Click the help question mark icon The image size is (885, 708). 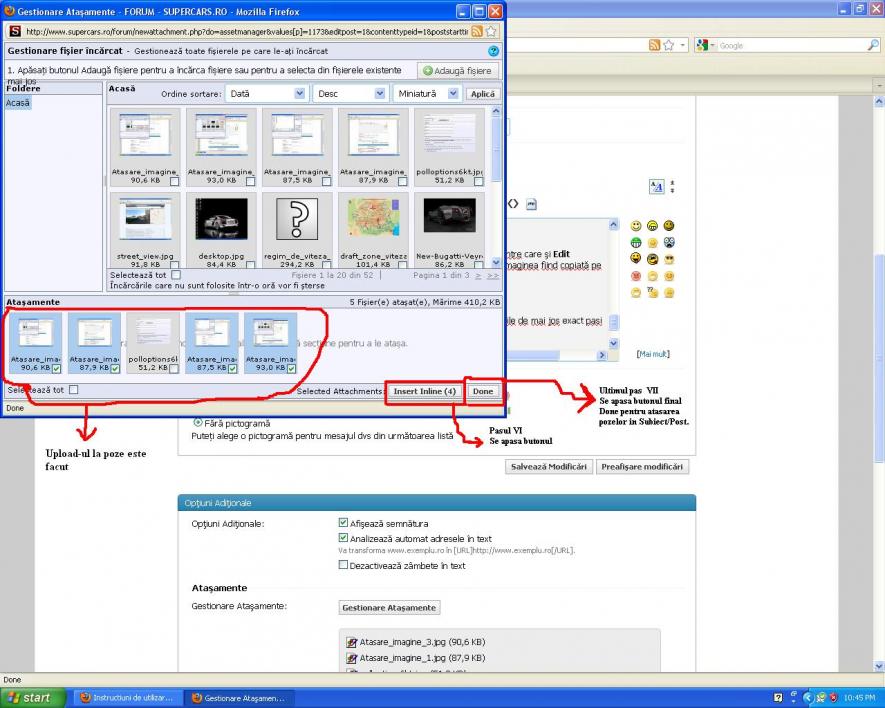coord(493,50)
